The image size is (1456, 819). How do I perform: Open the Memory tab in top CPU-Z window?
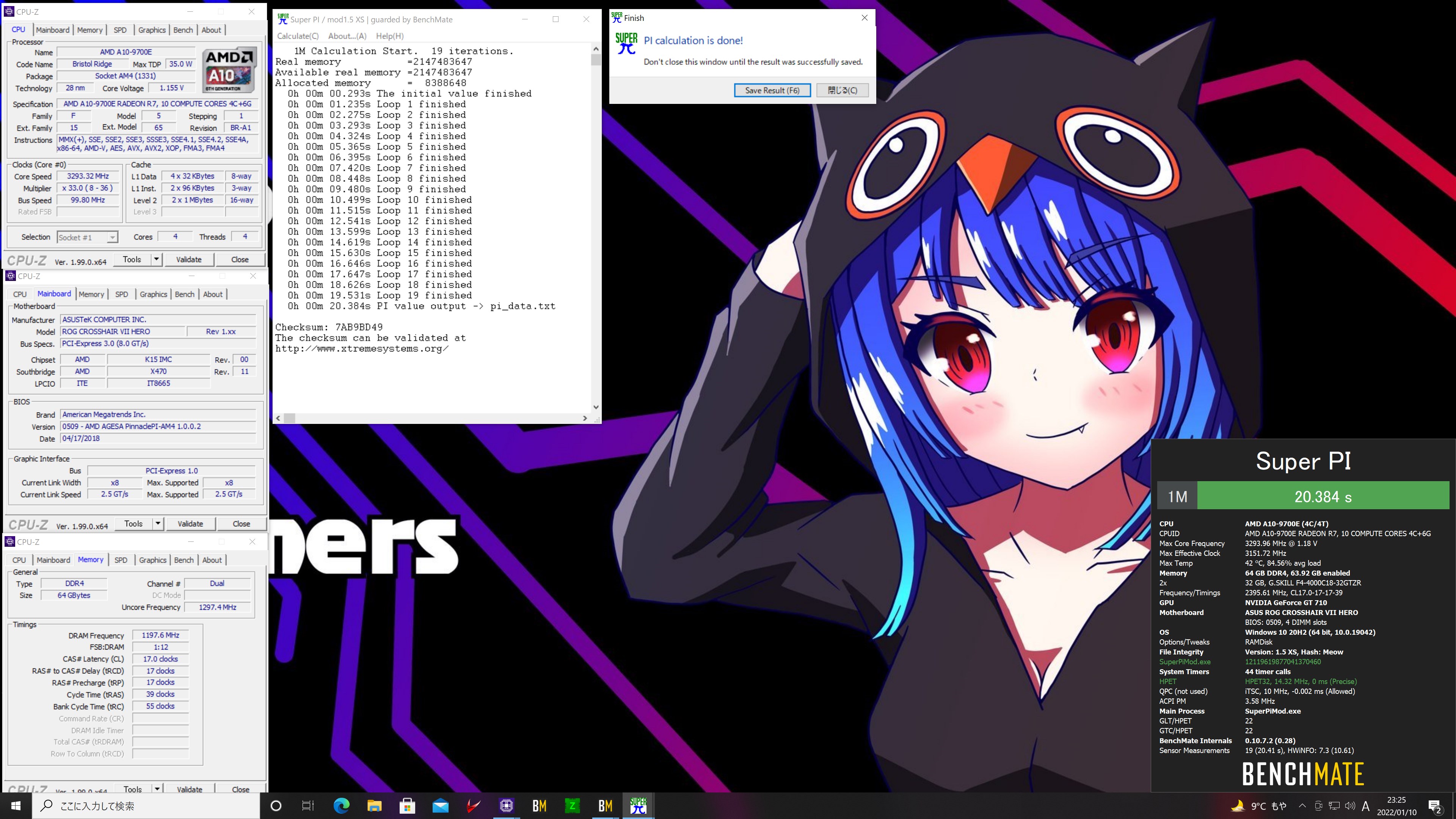(90, 30)
